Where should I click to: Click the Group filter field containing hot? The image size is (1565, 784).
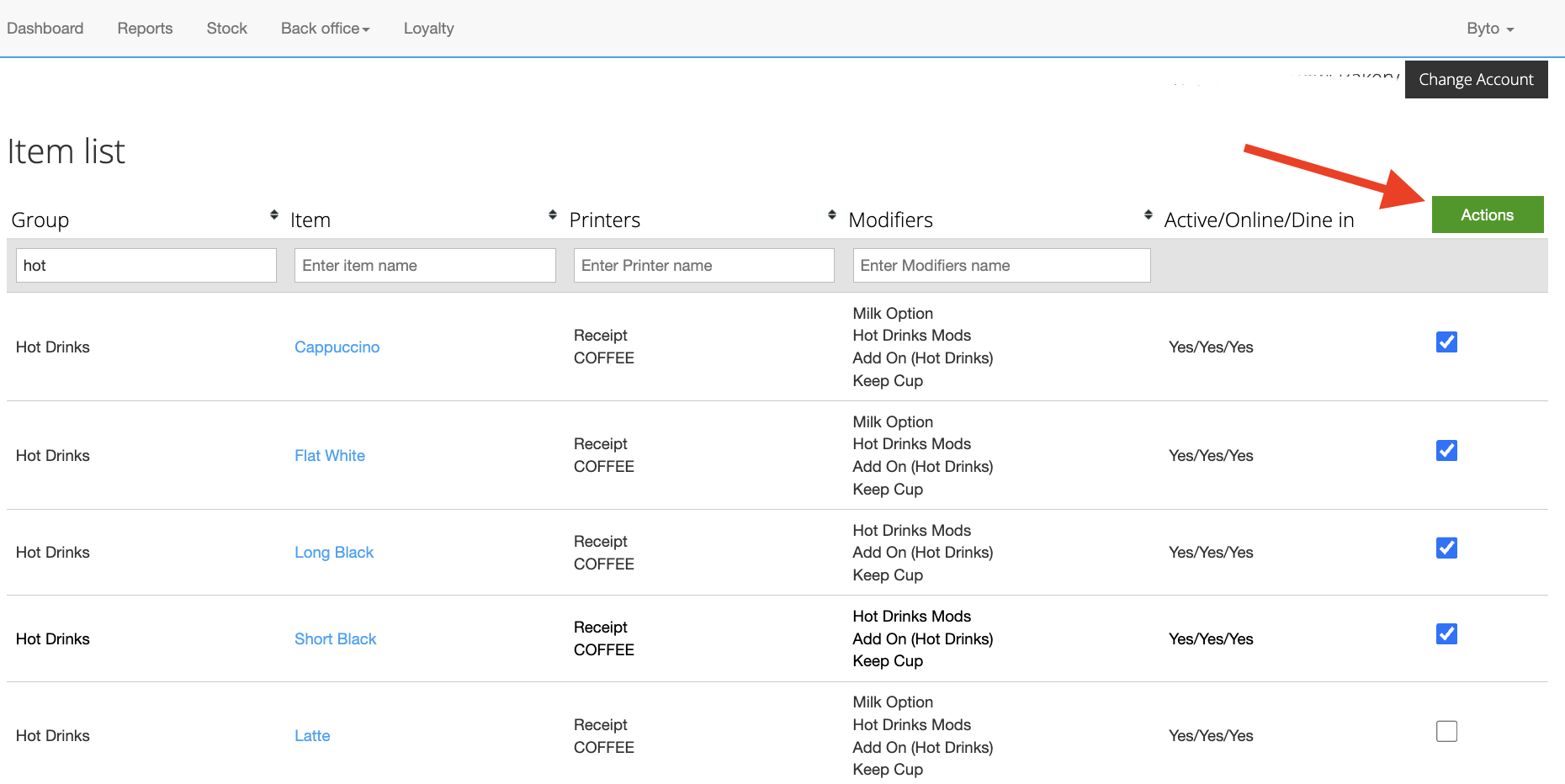(146, 266)
